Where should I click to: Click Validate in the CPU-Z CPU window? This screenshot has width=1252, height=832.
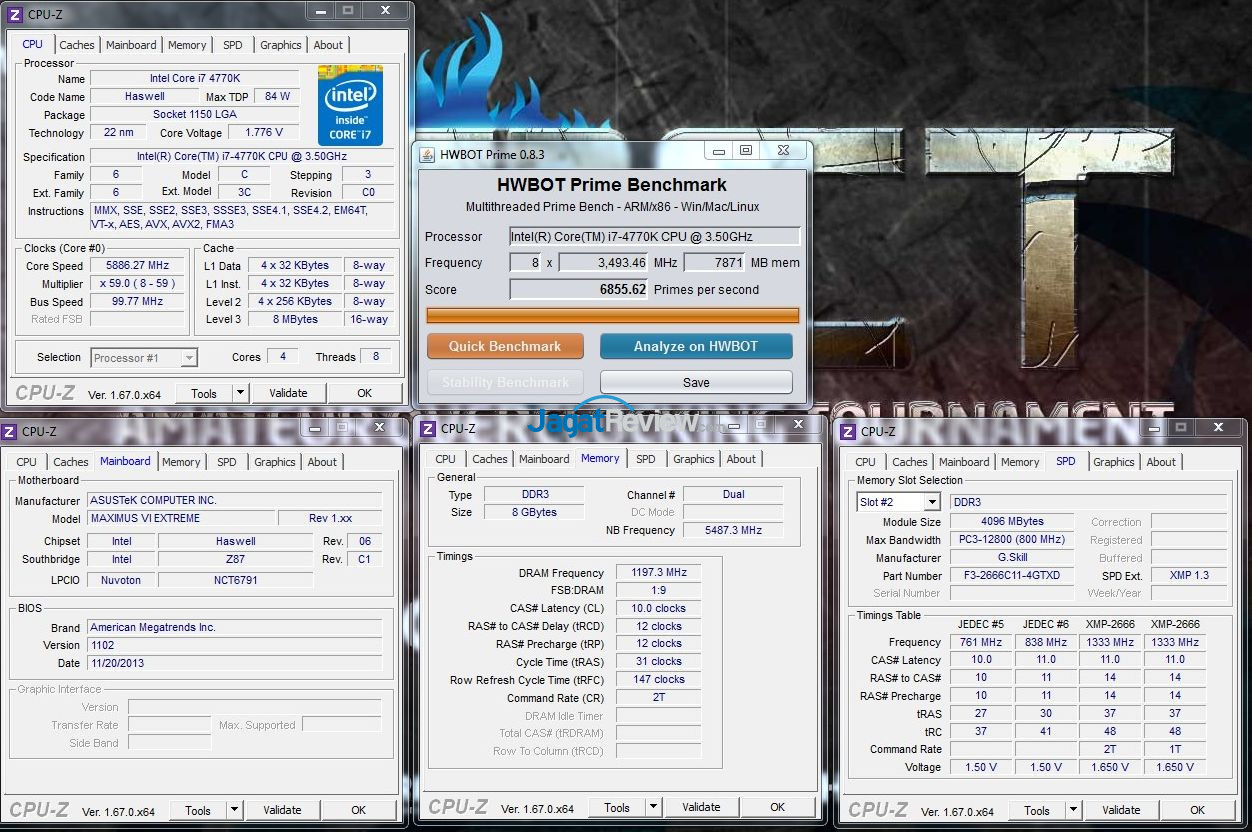pos(288,393)
